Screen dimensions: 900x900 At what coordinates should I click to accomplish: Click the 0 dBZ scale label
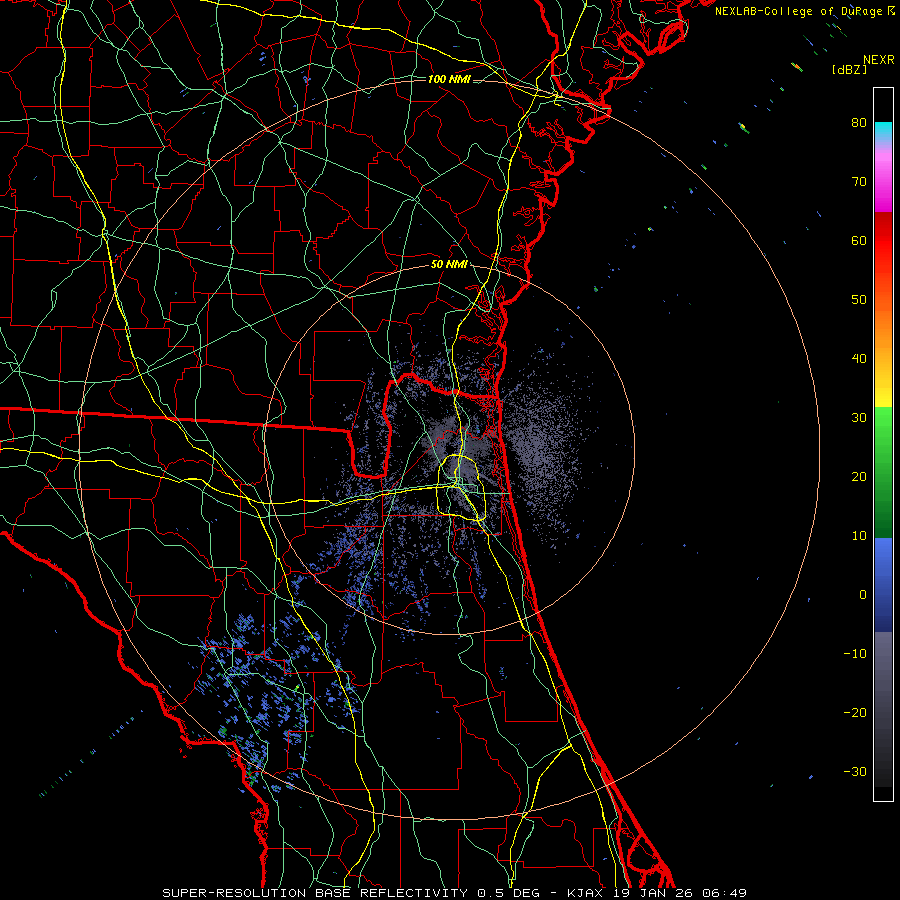coord(863,595)
